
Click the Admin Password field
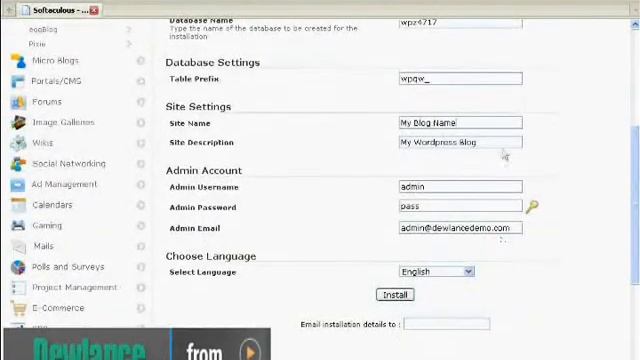(x=460, y=206)
